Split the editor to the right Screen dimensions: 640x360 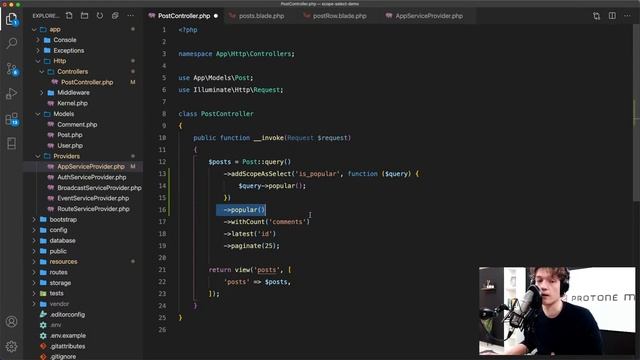click(x=612, y=16)
